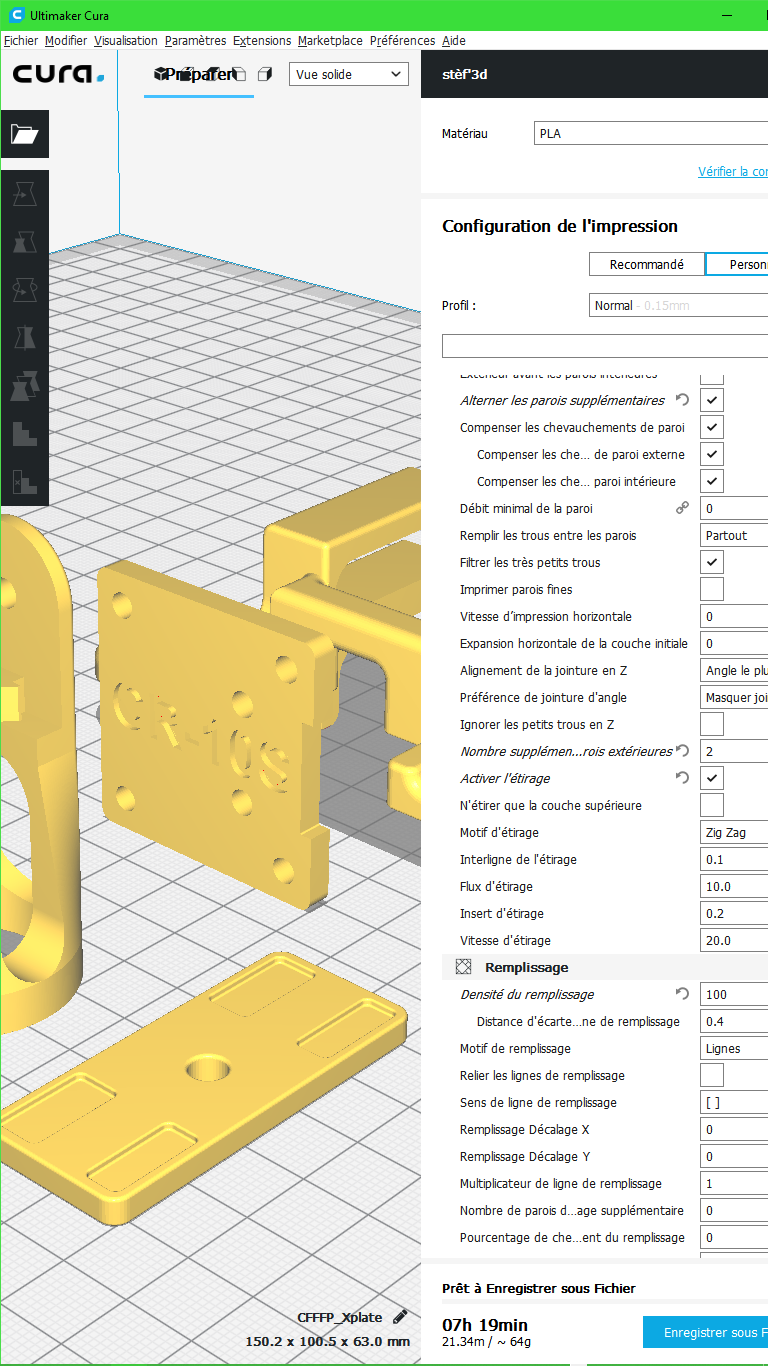Open the Visualisation menu
The height and width of the screenshot is (1366, 768).
click(x=126, y=41)
